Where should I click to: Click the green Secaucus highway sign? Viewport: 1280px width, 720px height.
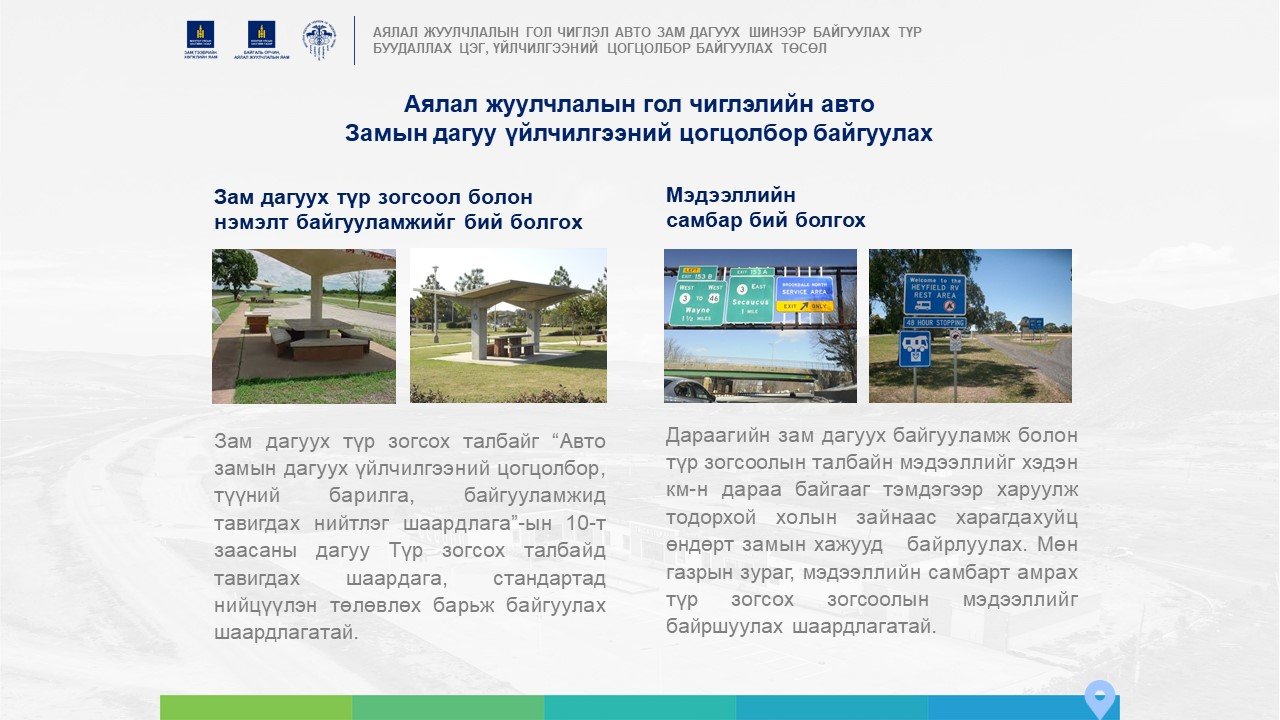749,294
